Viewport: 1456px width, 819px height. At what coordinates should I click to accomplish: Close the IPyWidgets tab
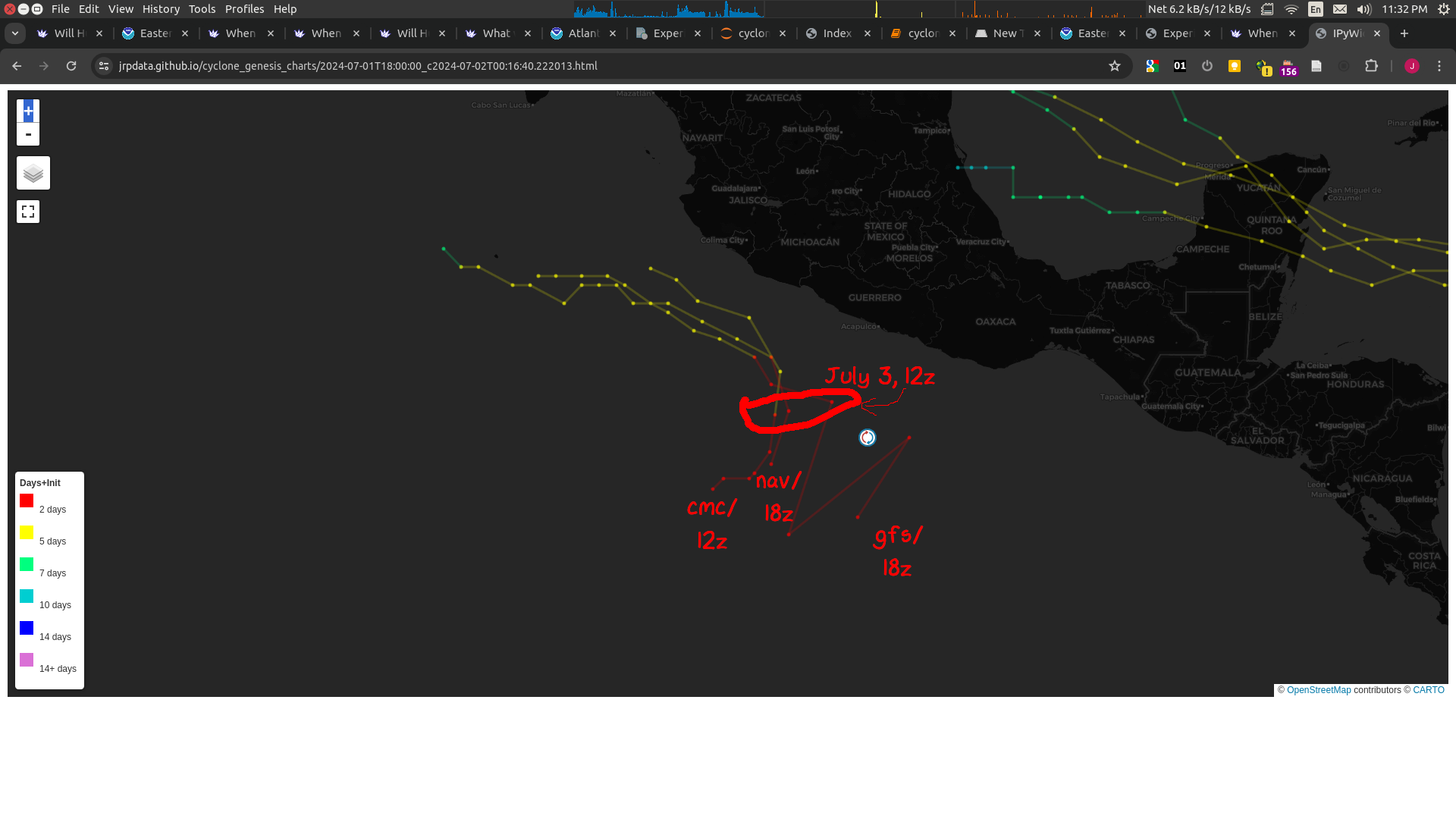click(x=1377, y=33)
